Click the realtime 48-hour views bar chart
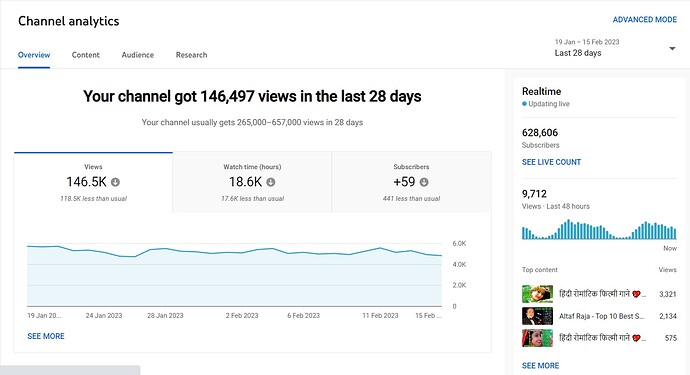 [x=599, y=229]
